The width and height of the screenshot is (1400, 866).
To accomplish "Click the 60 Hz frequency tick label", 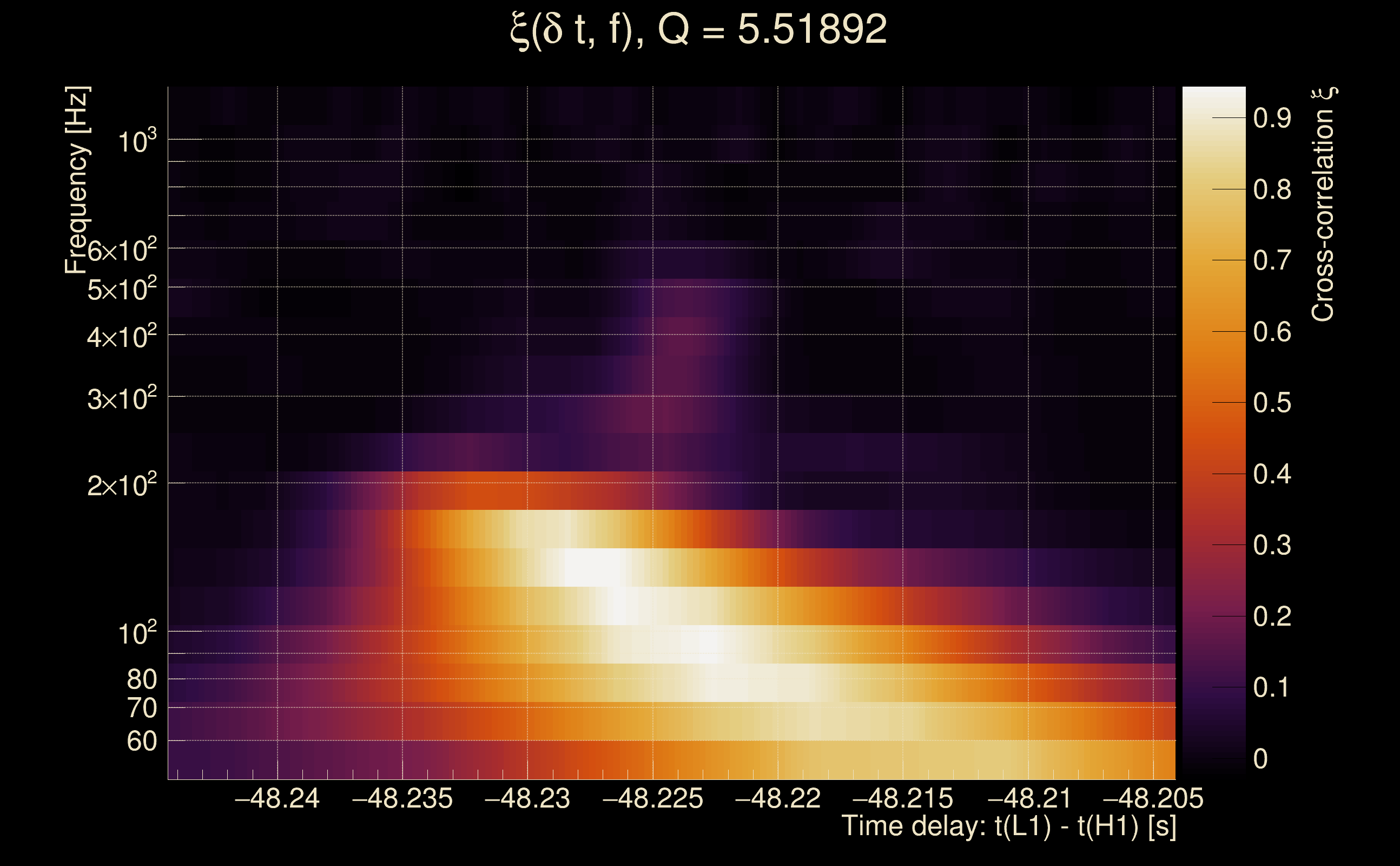I will (x=142, y=742).
